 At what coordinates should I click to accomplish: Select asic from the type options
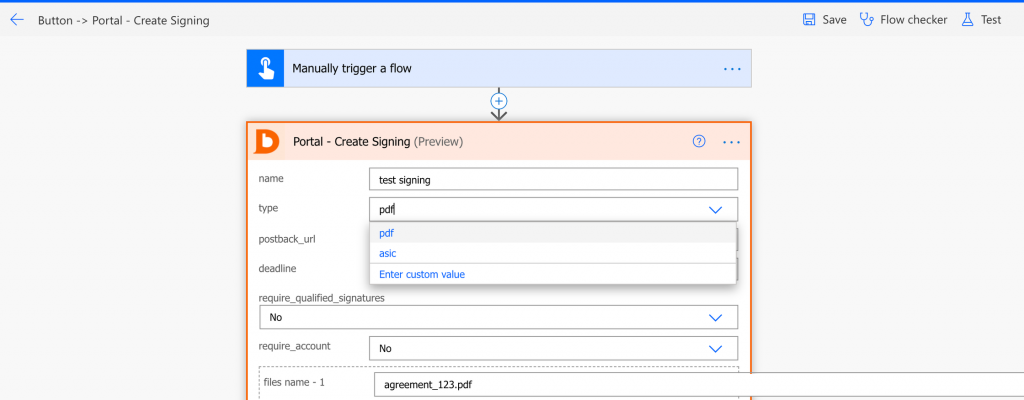pyautogui.click(x=552, y=253)
